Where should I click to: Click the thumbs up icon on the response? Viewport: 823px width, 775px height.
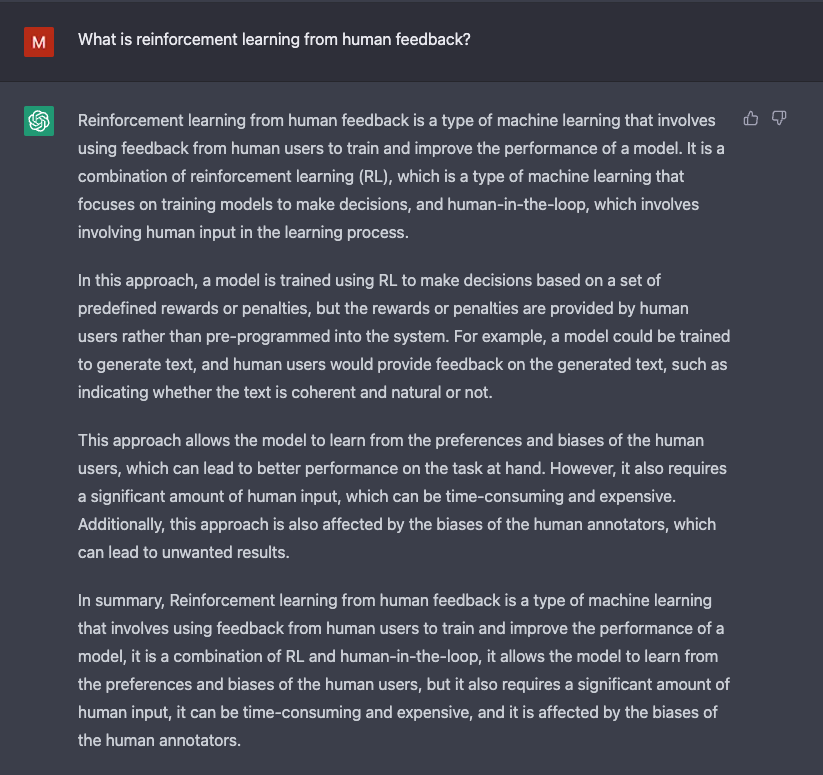click(751, 119)
